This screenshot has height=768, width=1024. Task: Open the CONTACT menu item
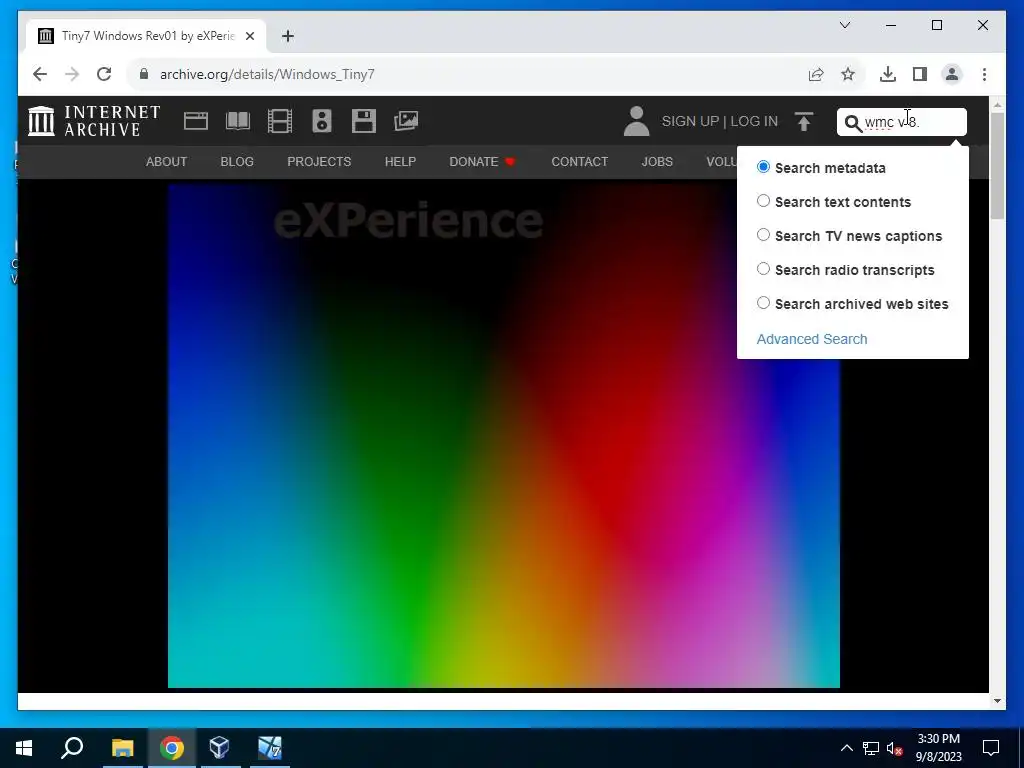579,162
